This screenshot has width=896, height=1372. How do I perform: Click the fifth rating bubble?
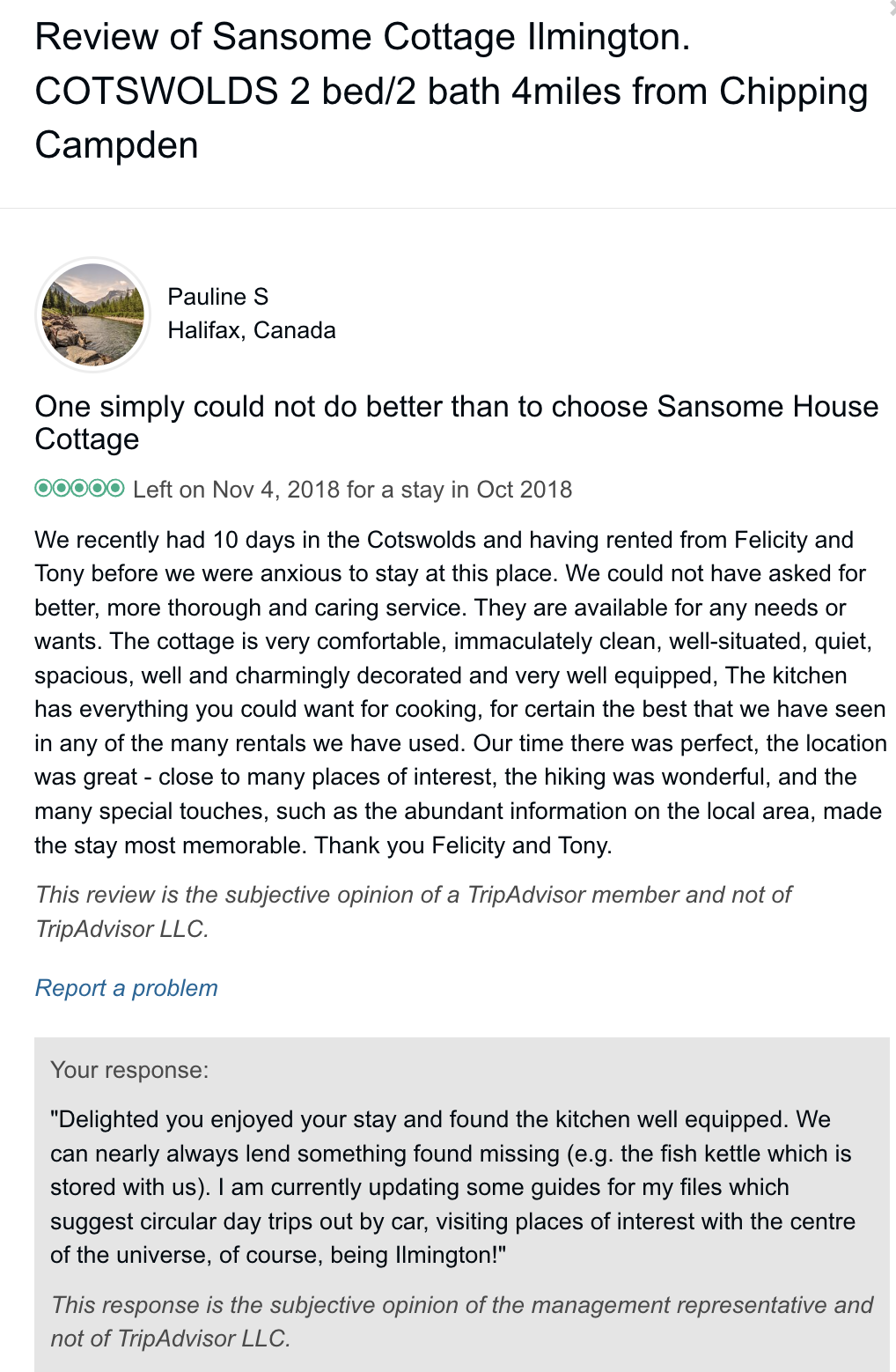tap(115, 488)
